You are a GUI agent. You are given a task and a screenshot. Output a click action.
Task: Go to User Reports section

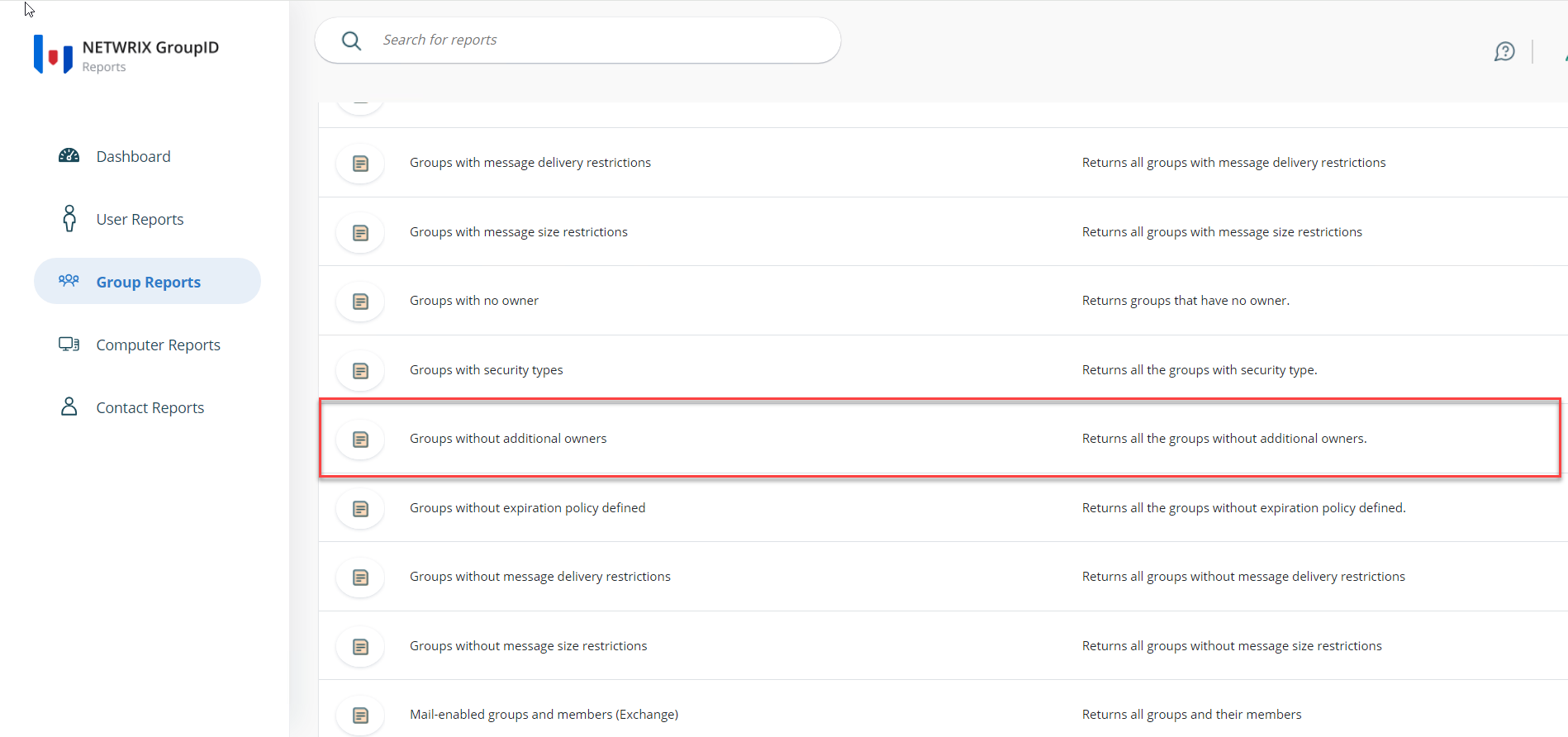(140, 220)
